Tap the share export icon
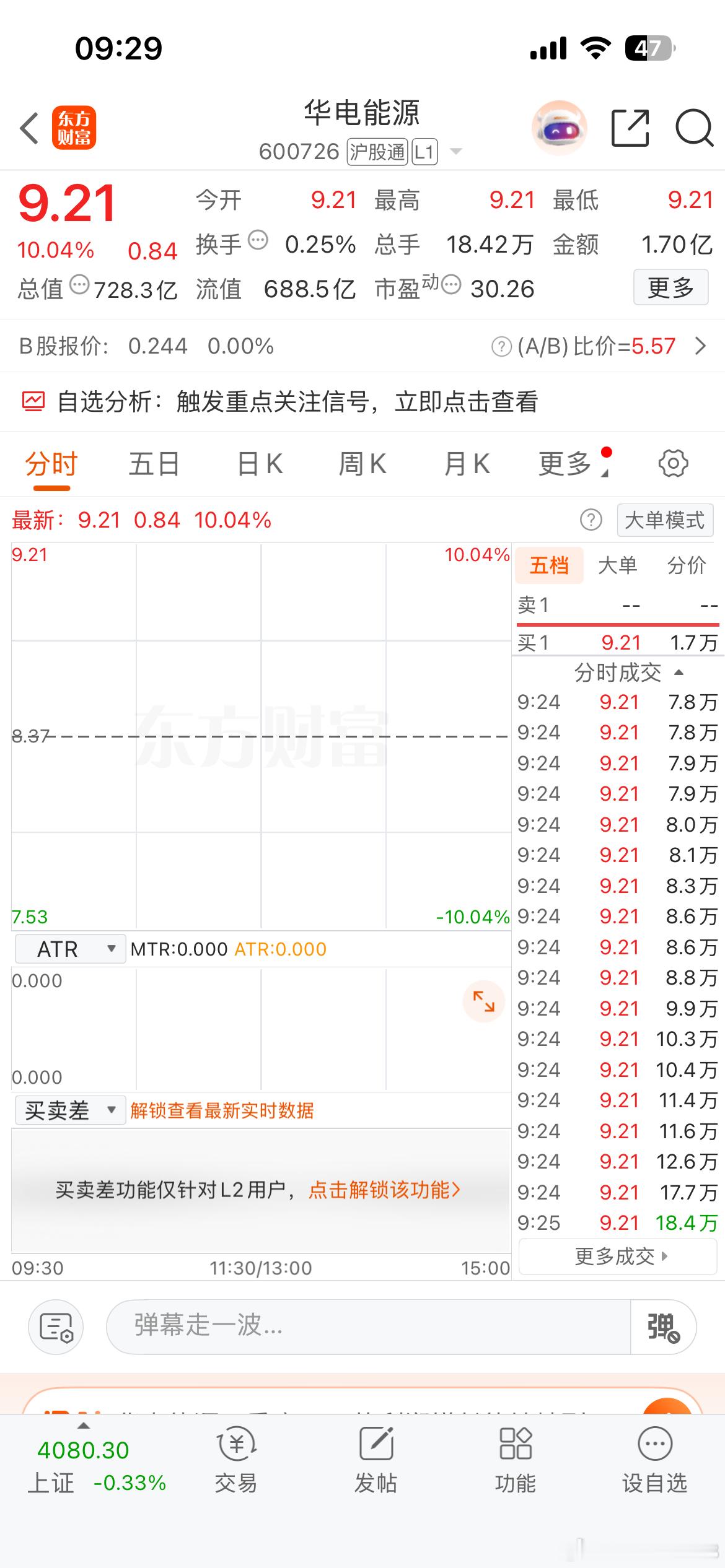The width and height of the screenshot is (725, 1568). [630, 128]
